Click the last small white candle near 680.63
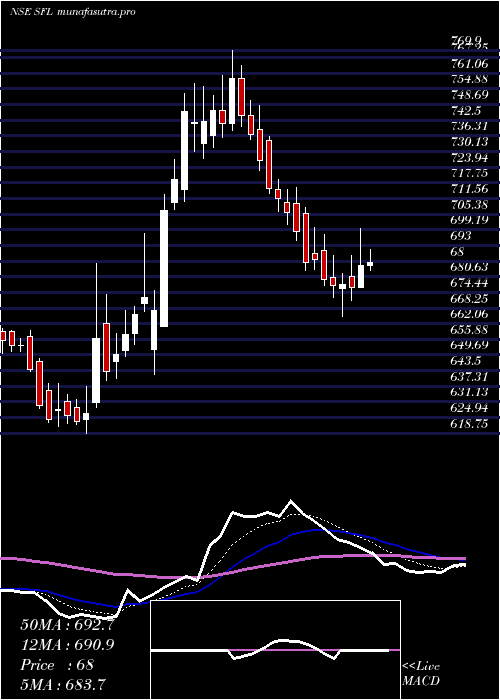Screen dimensions: 500x700 (x=370, y=264)
